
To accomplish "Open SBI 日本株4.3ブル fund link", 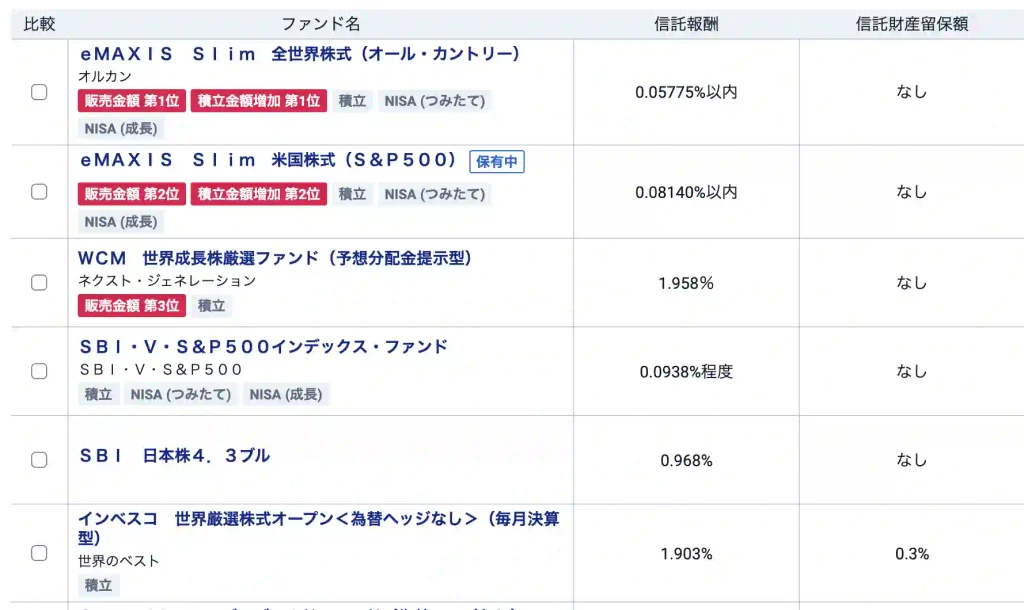I will click(174, 455).
